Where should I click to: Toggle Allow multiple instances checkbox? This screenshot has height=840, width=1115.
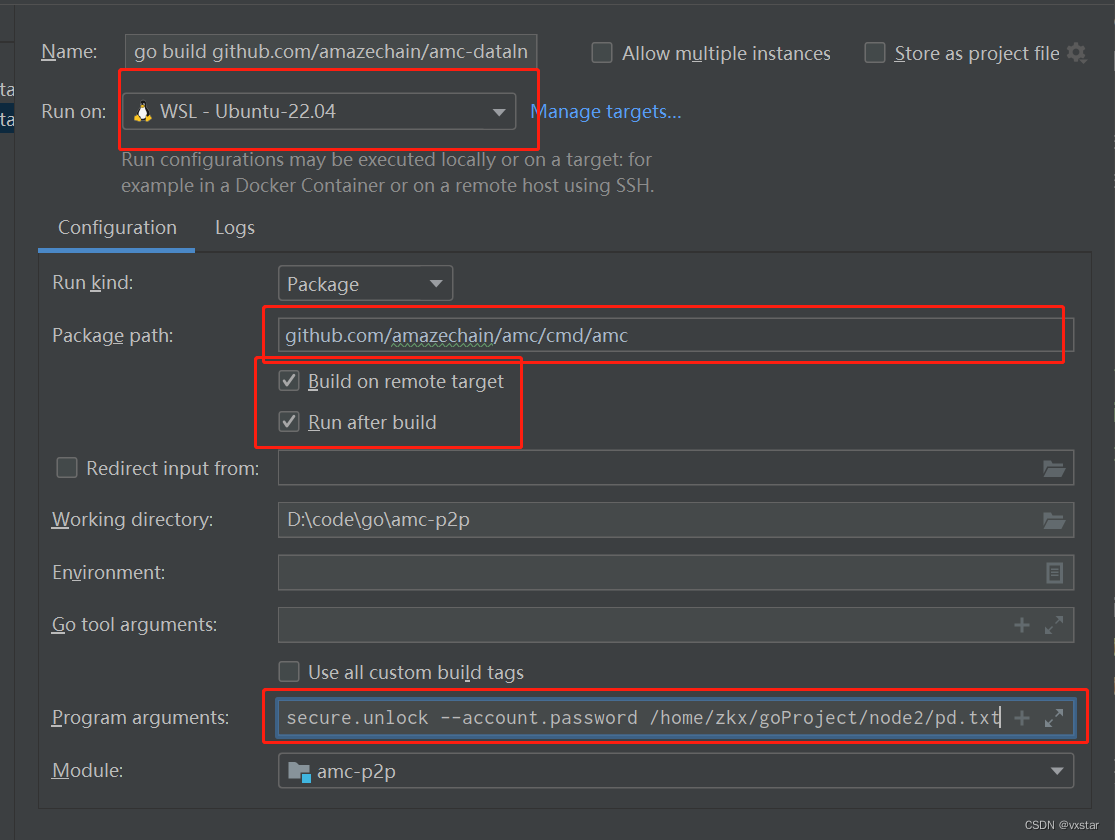click(x=602, y=53)
